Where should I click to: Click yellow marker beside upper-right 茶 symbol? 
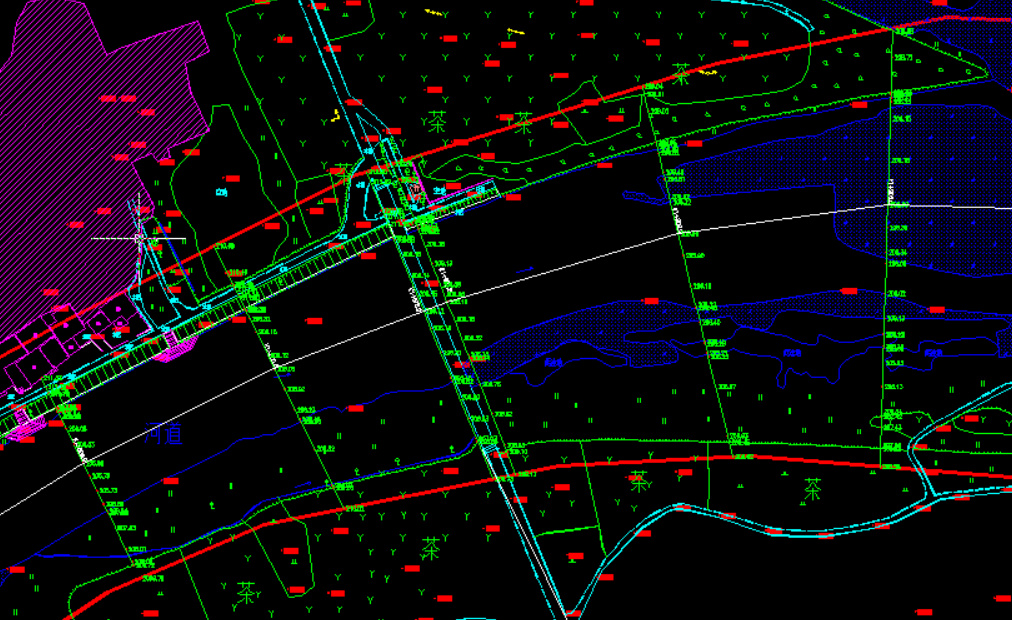click(707, 72)
